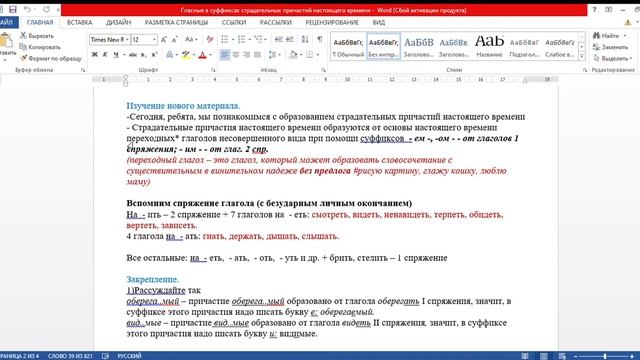Open Word help question mark
Viewport: 640px width, 360px height.
click(x=594, y=10)
